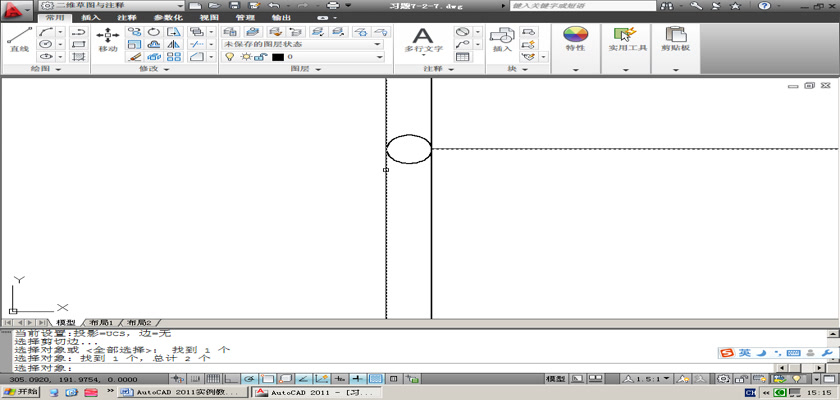Open the 未保存的图层状态 layer state dropdown
The image size is (840, 400).
coord(302,44)
